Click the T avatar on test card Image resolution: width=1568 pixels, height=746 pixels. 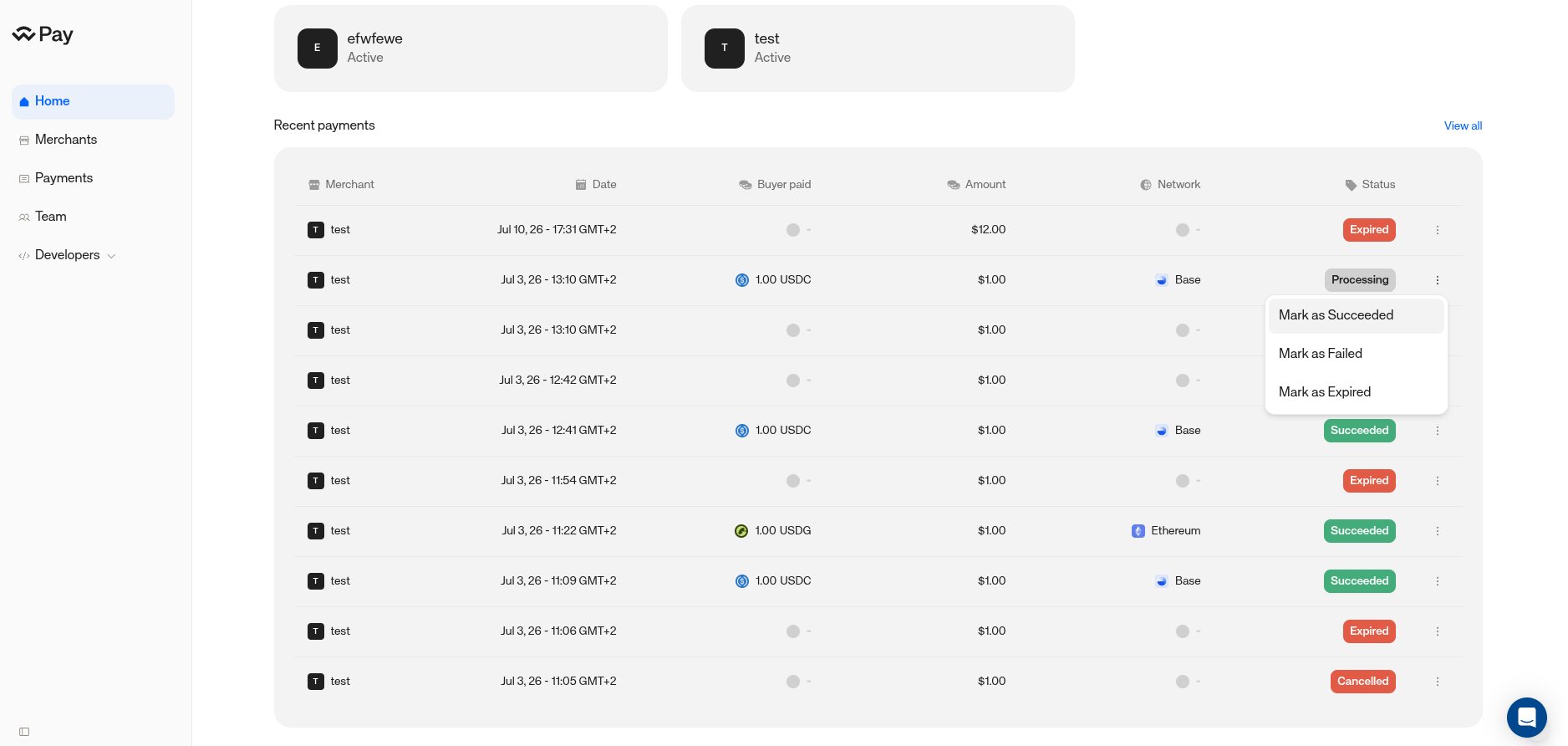pos(725,49)
